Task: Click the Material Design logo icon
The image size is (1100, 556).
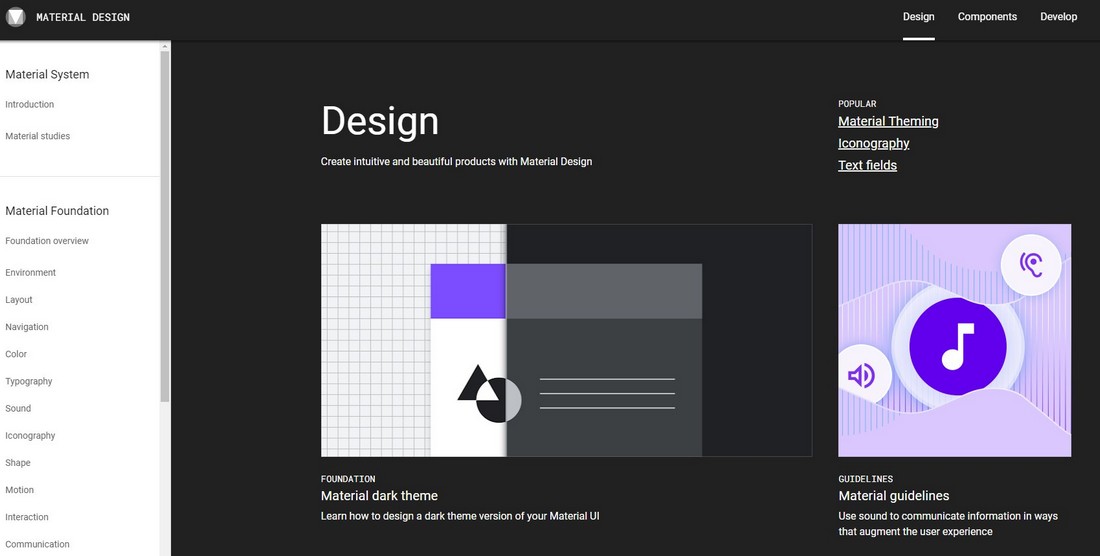Action: point(15,18)
